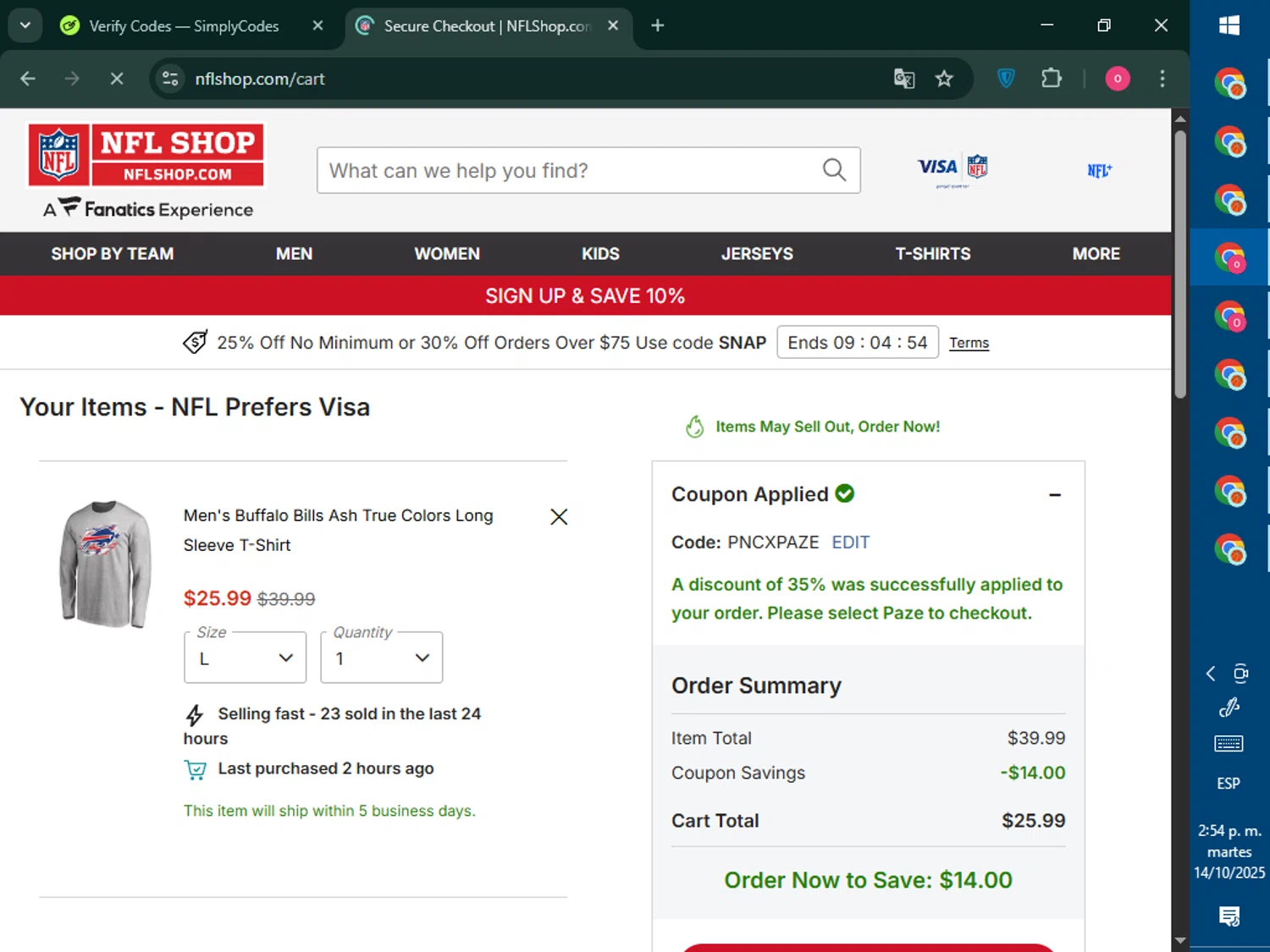This screenshot has width=1270, height=952.
Task: Open the Shop By Team menu
Action: [x=112, y=254]
